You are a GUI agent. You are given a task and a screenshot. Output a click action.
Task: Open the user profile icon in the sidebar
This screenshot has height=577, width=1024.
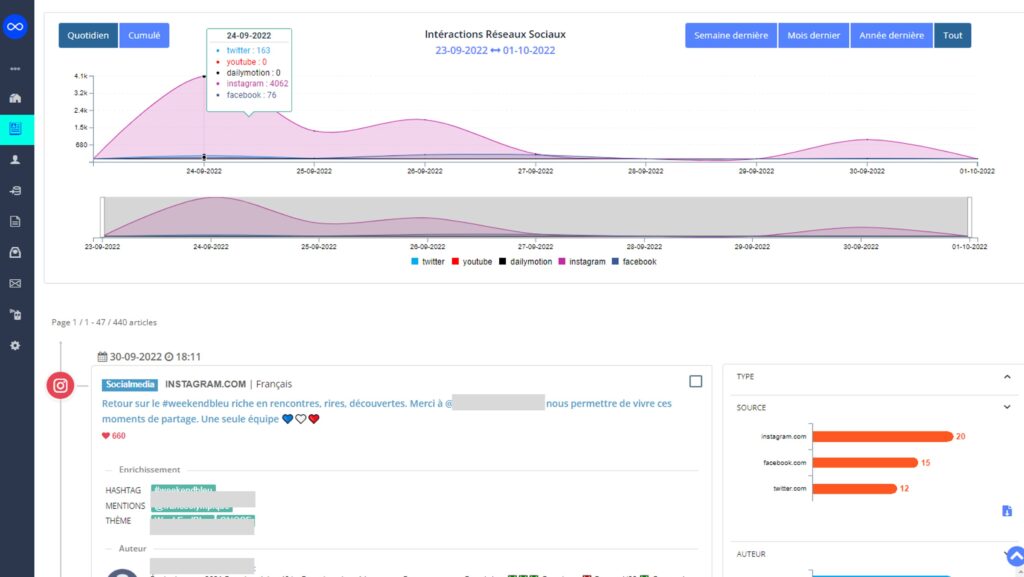click(x=15, y=159)
